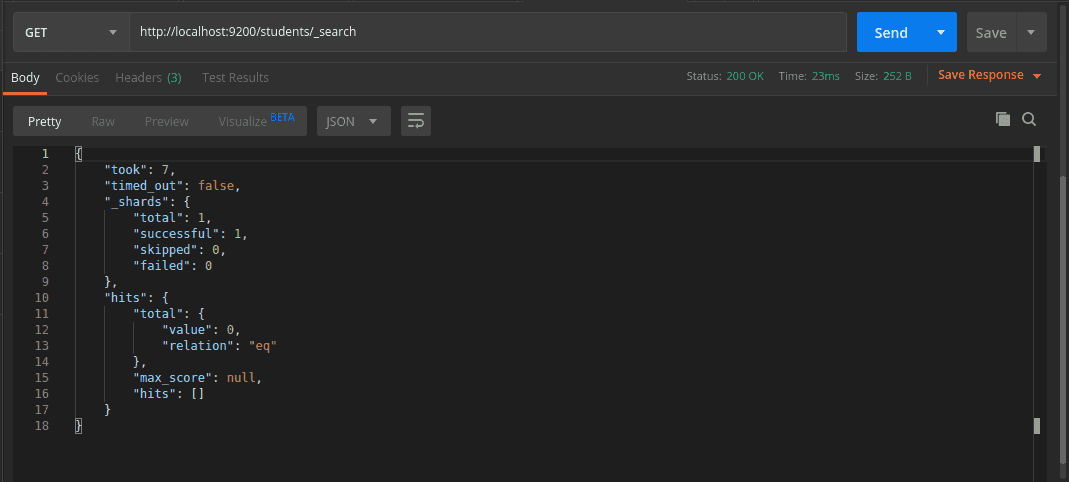
Task: Click the wrap lines icon
Action: pos(416,121)
